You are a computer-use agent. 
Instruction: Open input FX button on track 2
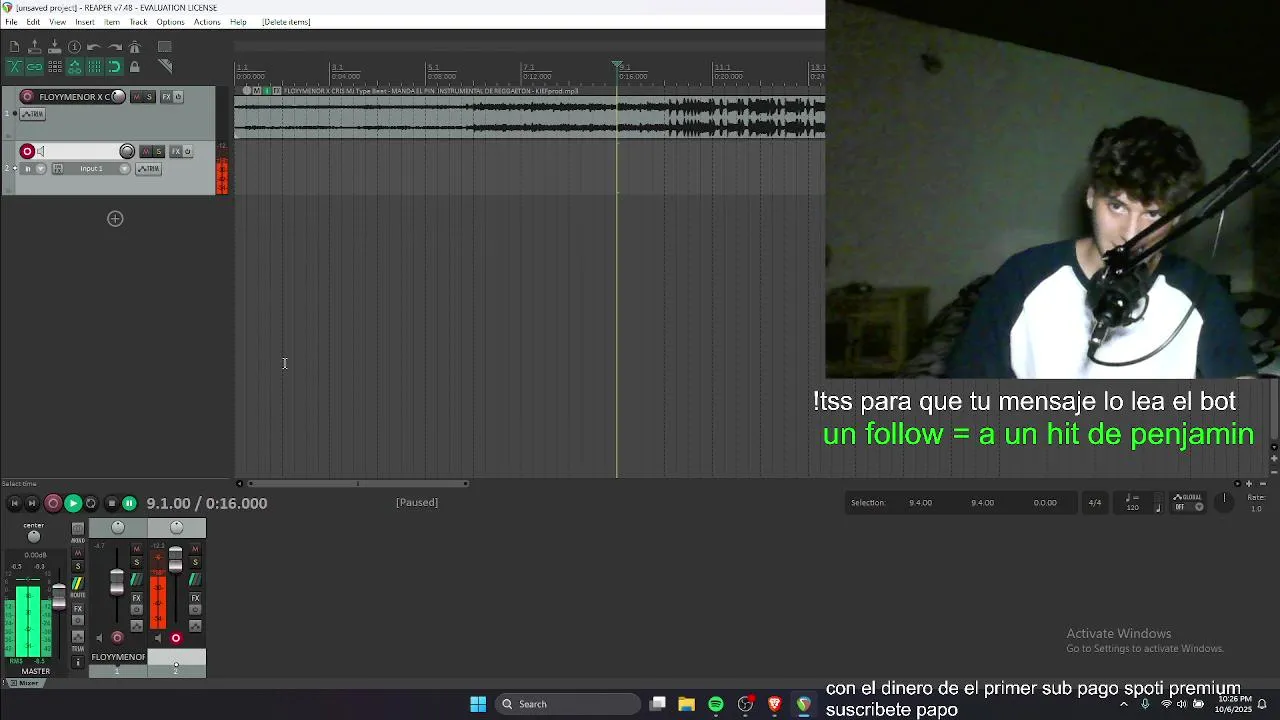[x=58, y=169]
